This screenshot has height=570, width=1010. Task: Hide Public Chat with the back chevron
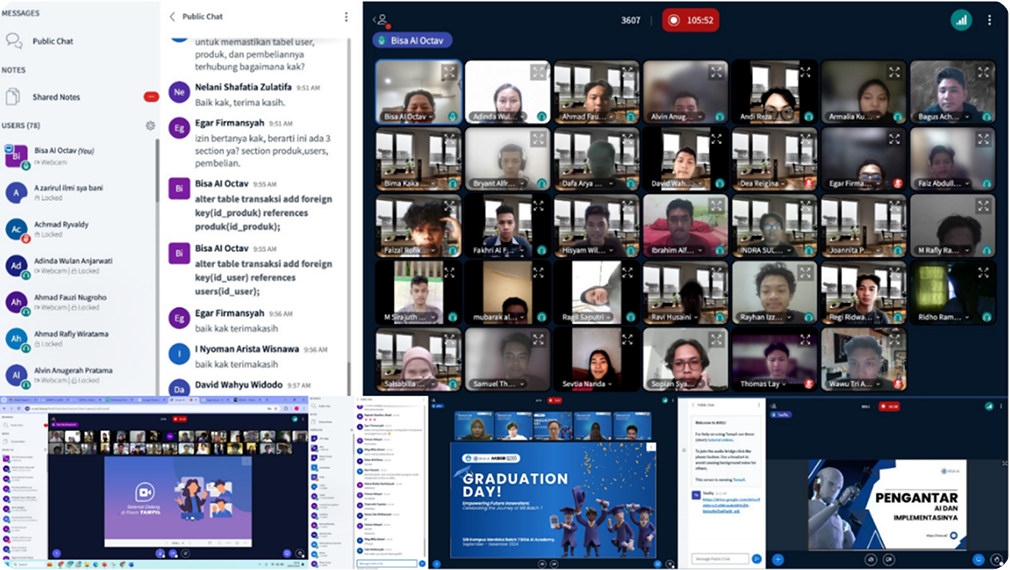(x=173, y=17)
